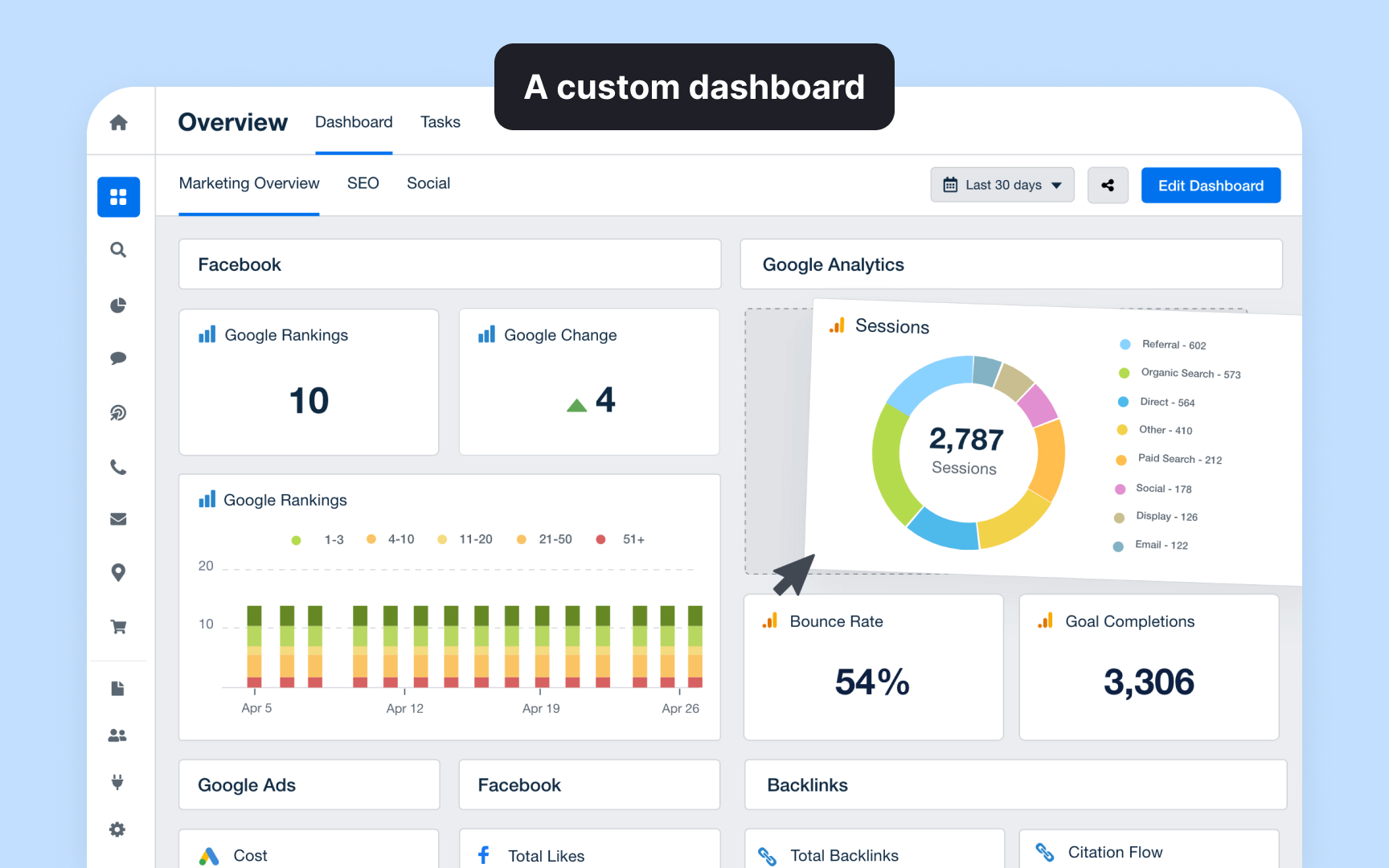Screen dimensions: 1389x868
Task: Expand the calendar date range selector
Action: click(952, 185)
